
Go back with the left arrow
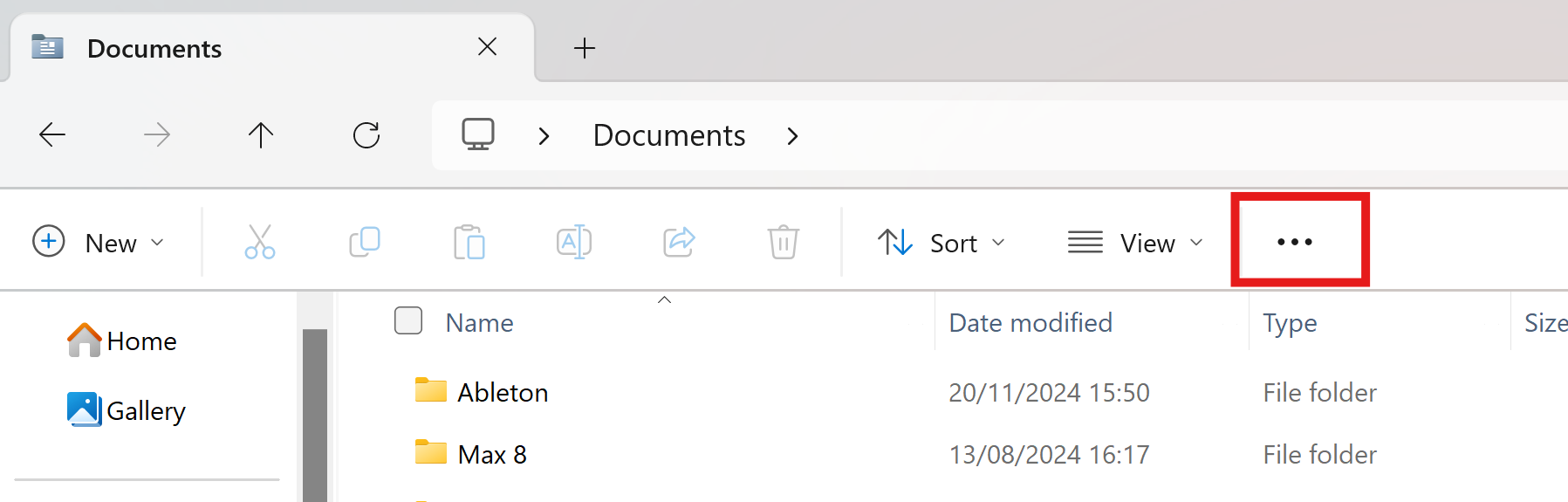click(52, 134)
